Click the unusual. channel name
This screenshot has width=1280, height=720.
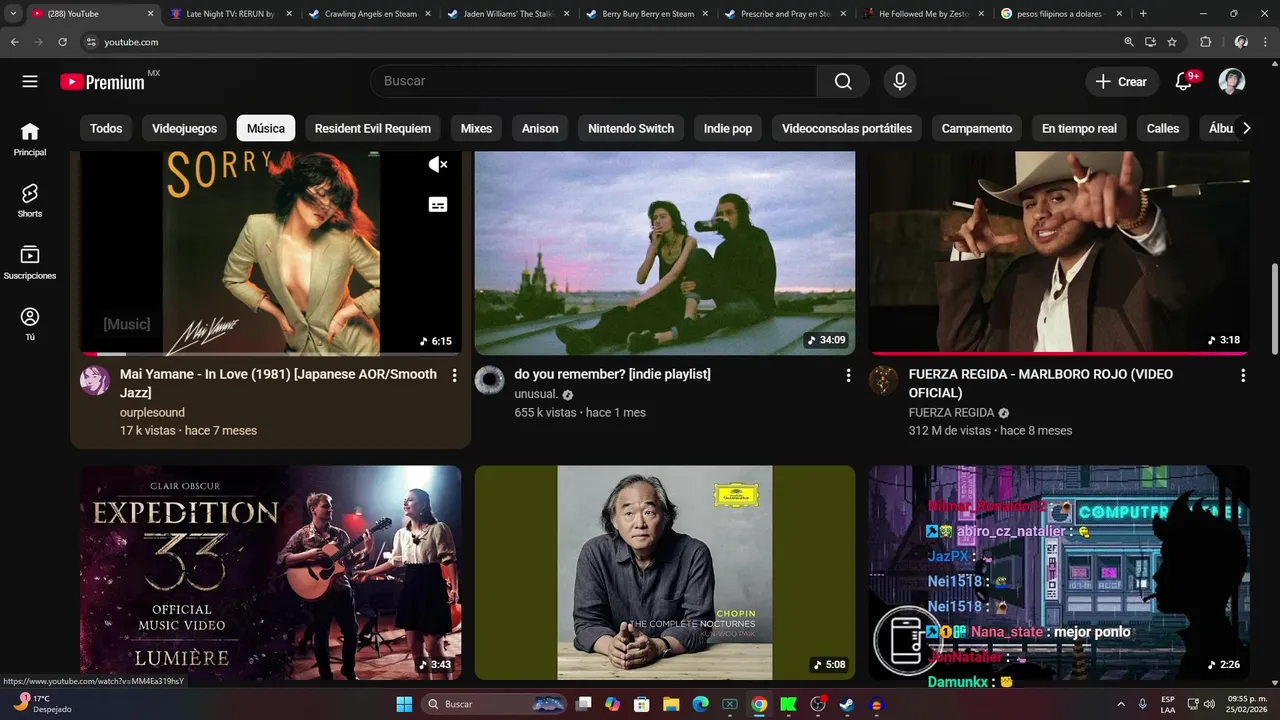click(x=536, y=394)
